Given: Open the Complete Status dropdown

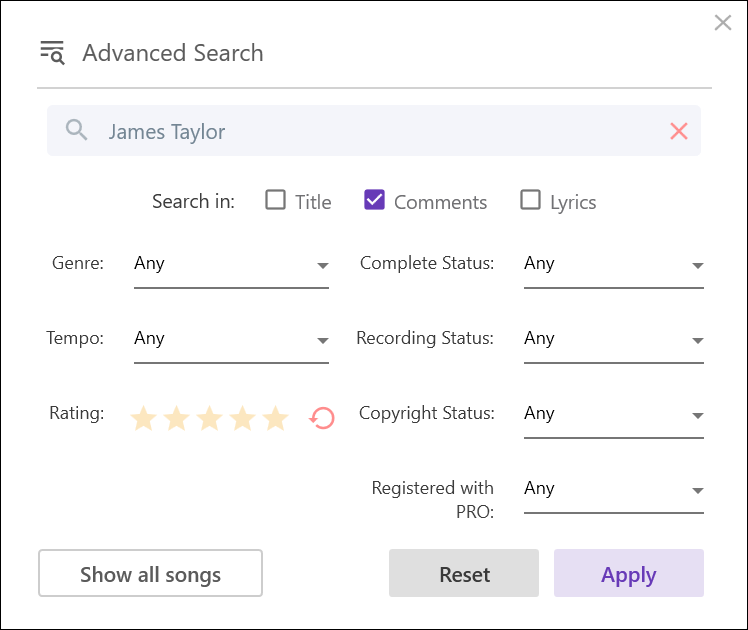Looking at the screenshot, I should [x=613, y=265].
